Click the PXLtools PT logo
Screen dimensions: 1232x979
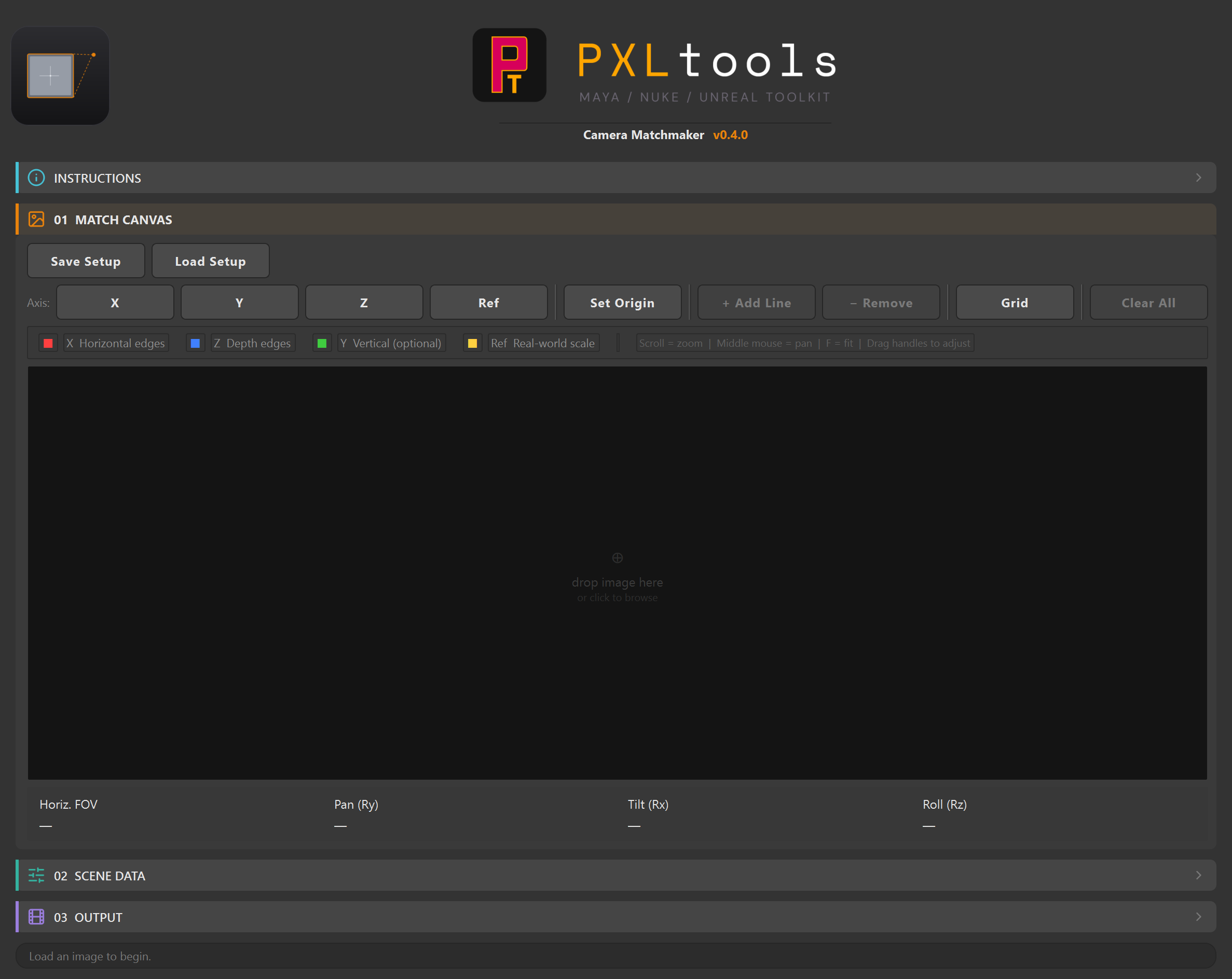click(x=509, y=65)
